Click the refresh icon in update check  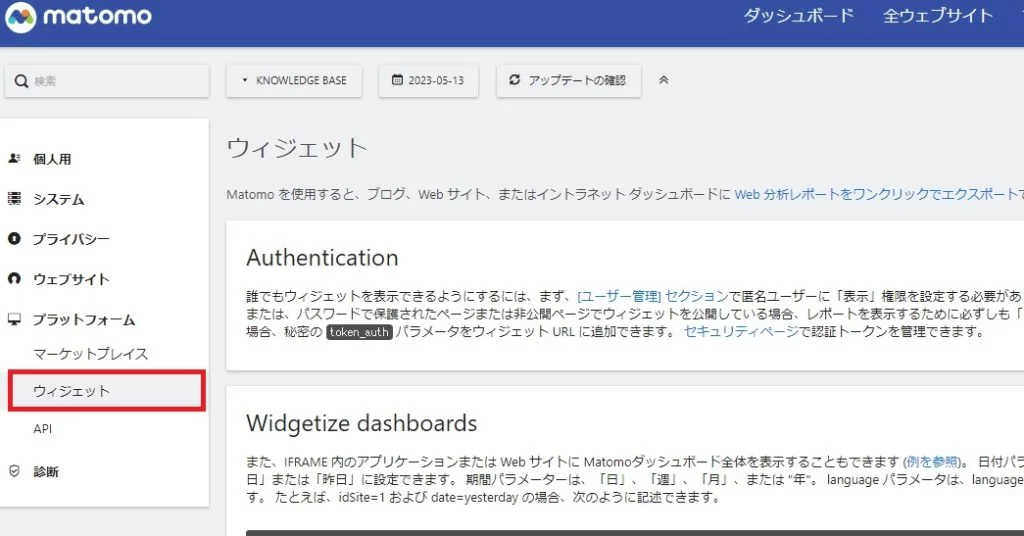(515, 80)
